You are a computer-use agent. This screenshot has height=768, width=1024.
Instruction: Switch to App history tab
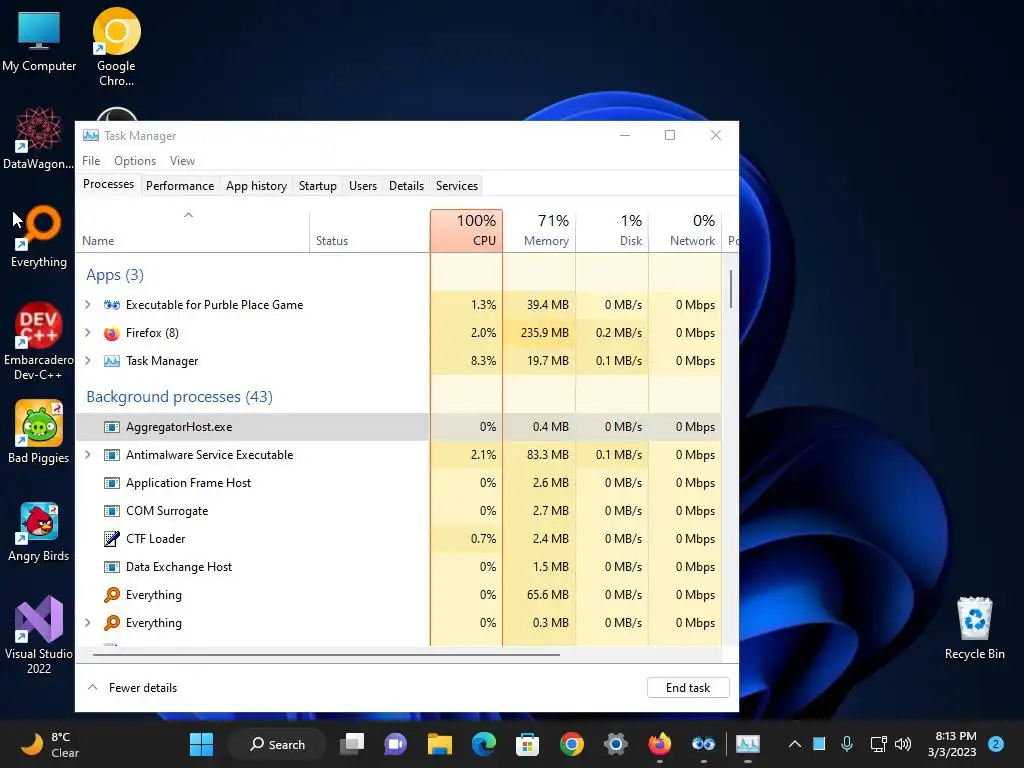pos(256,186)
